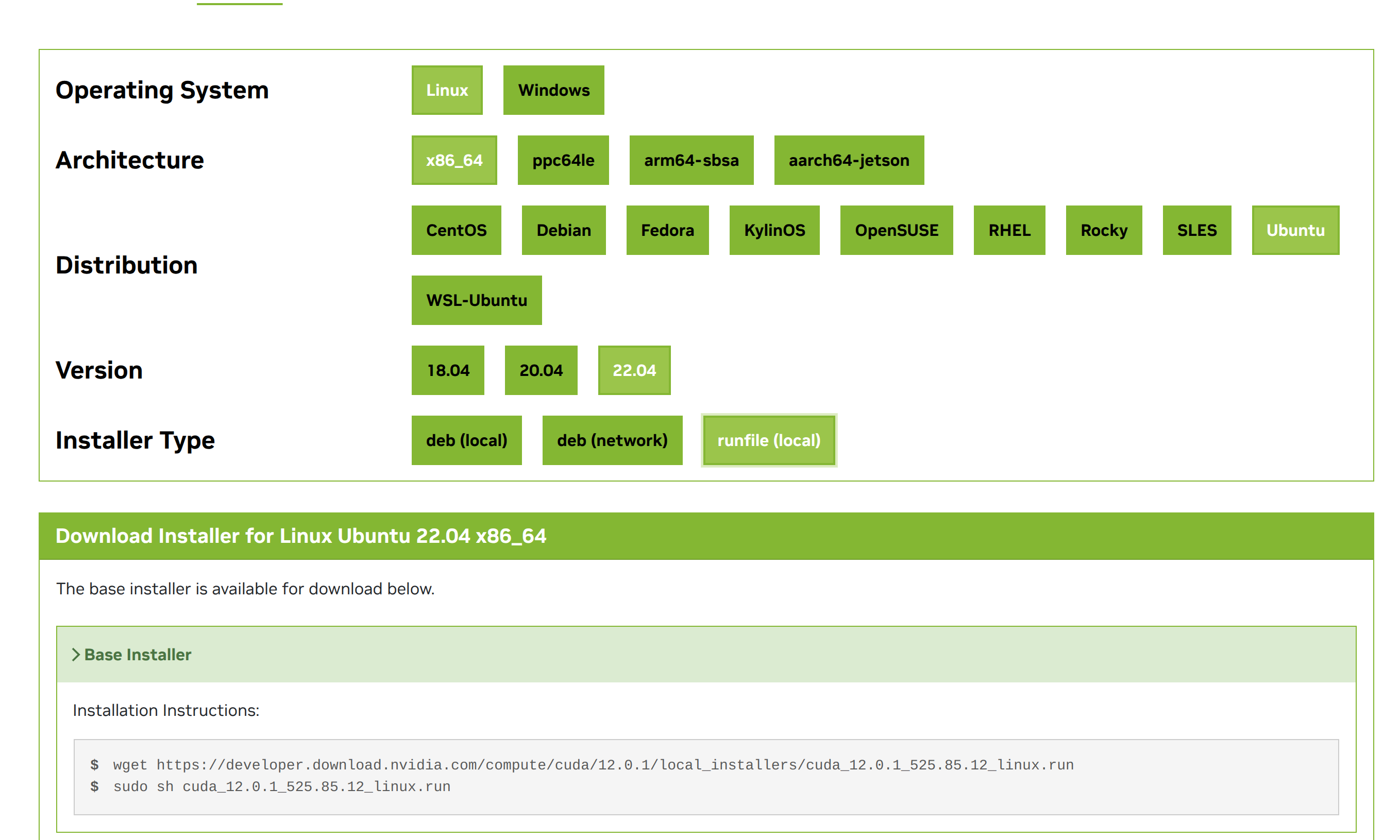Choose CentOS distribution
This screenshot has height=840, width=1400.
point(456,230)
